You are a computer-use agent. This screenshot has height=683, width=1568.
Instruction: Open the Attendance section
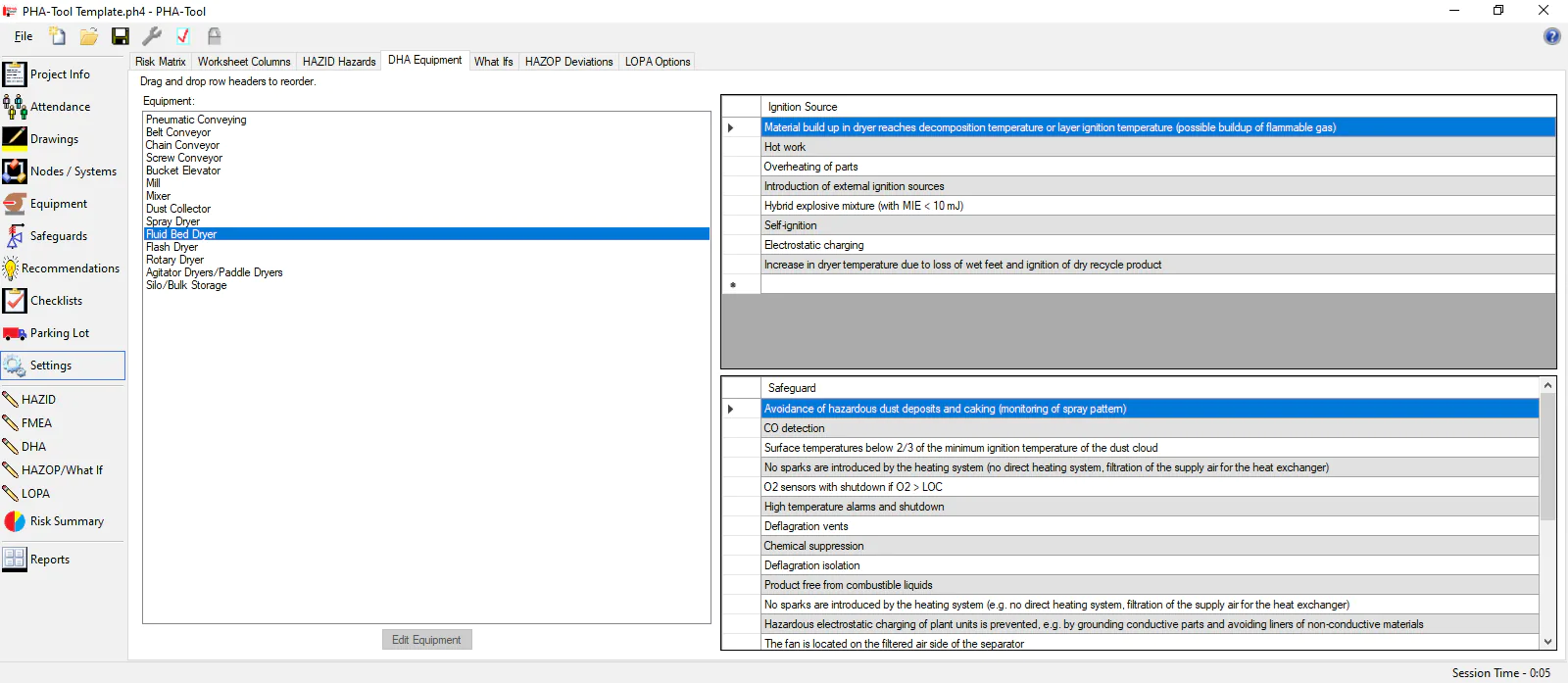point(63,107)
